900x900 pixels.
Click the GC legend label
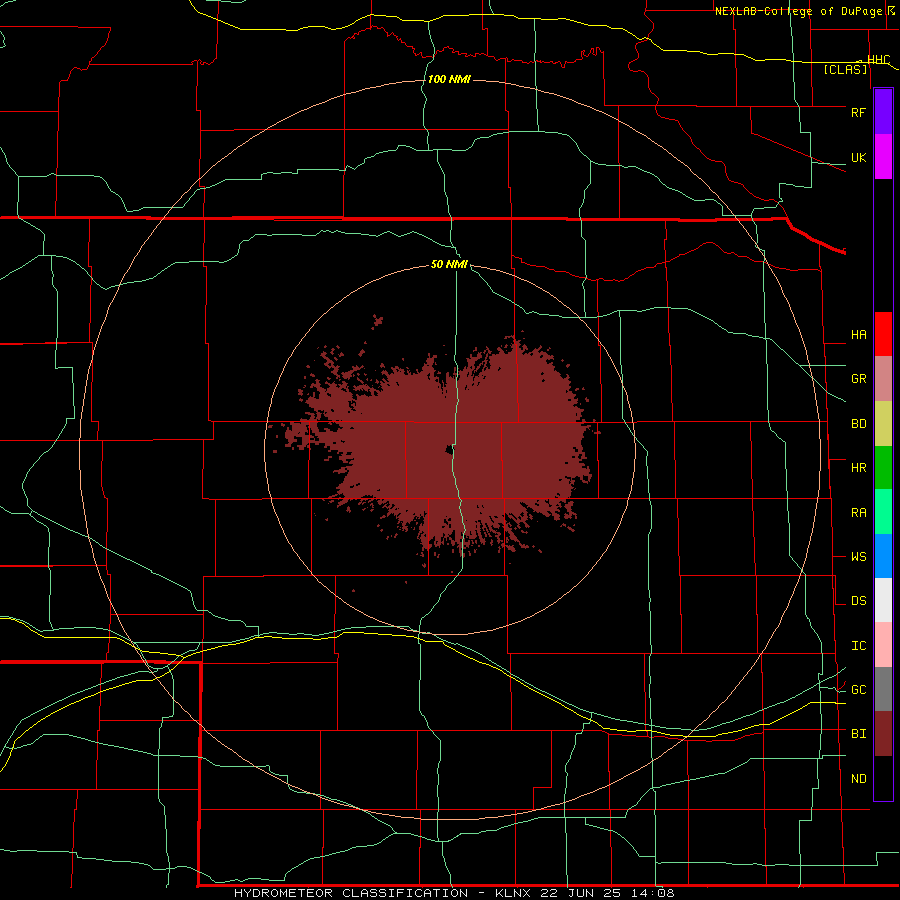point(858,690)
